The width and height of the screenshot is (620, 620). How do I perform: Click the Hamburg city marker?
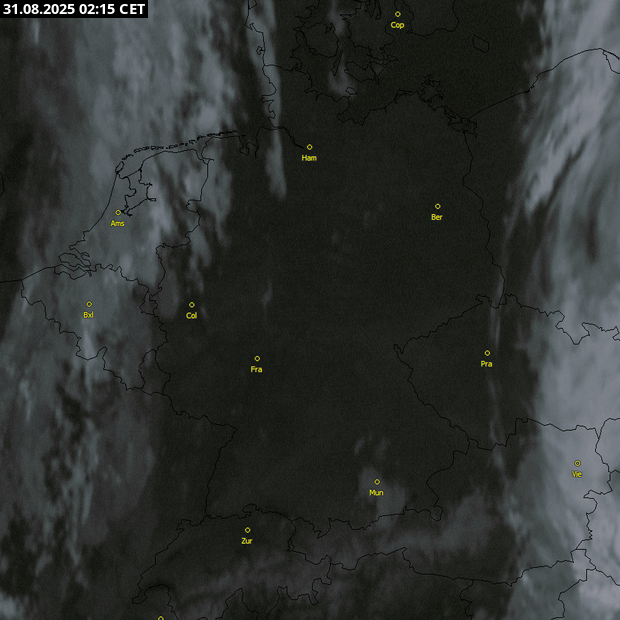click(310, 147)
